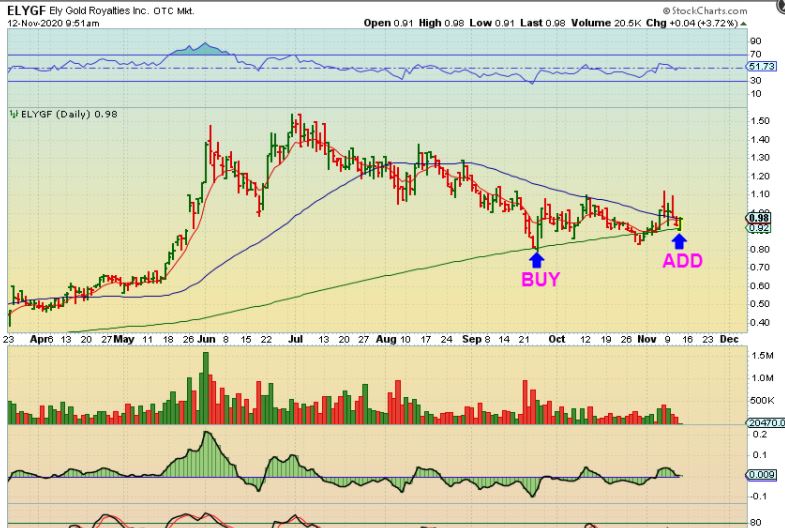Screen dimensions: 785x528
Task: Click the Oct label on date axis
Action: click(x=557, y=339)
